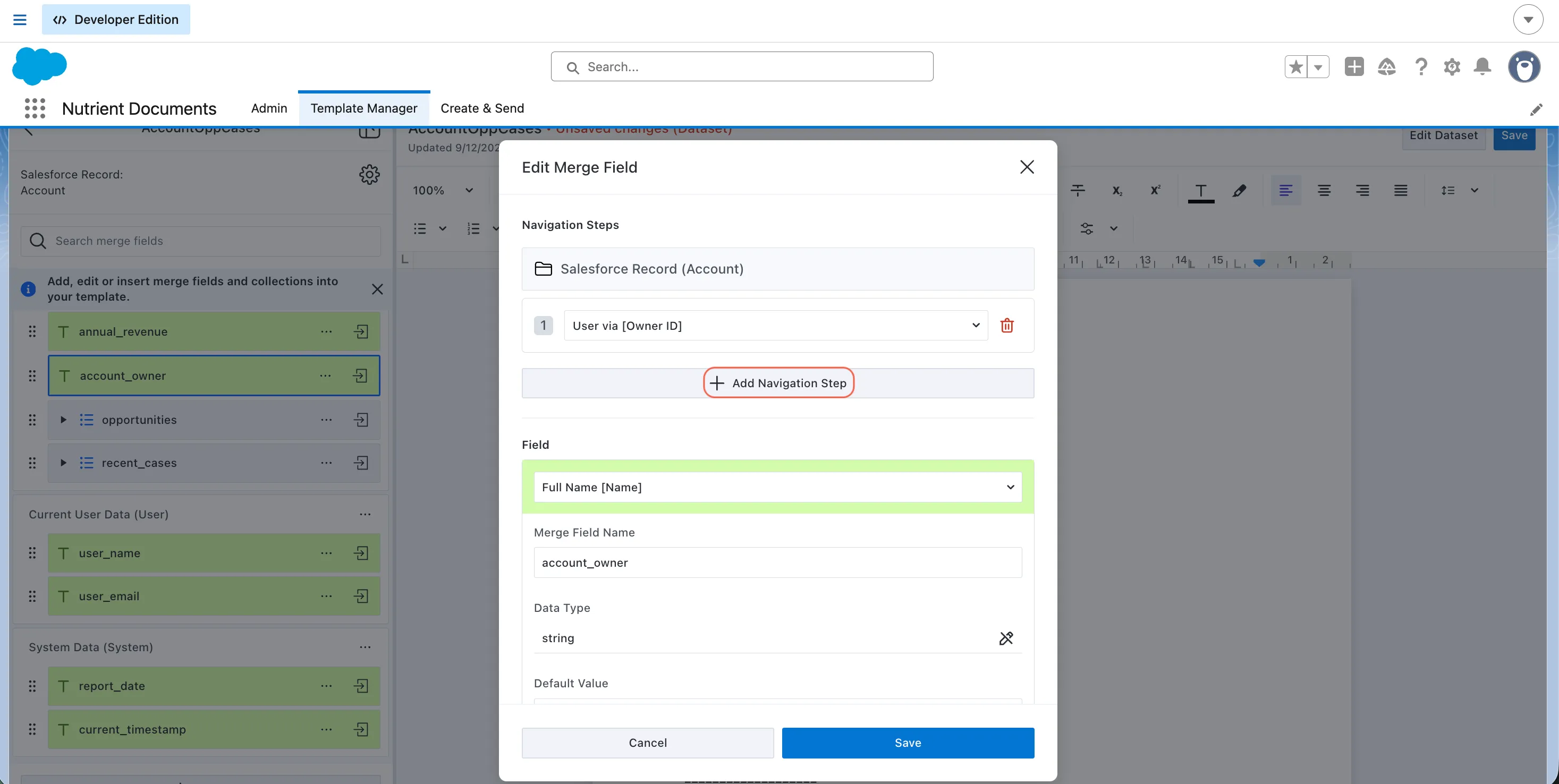Open Salesforce Setup gear menu

tap(1451, 66)
